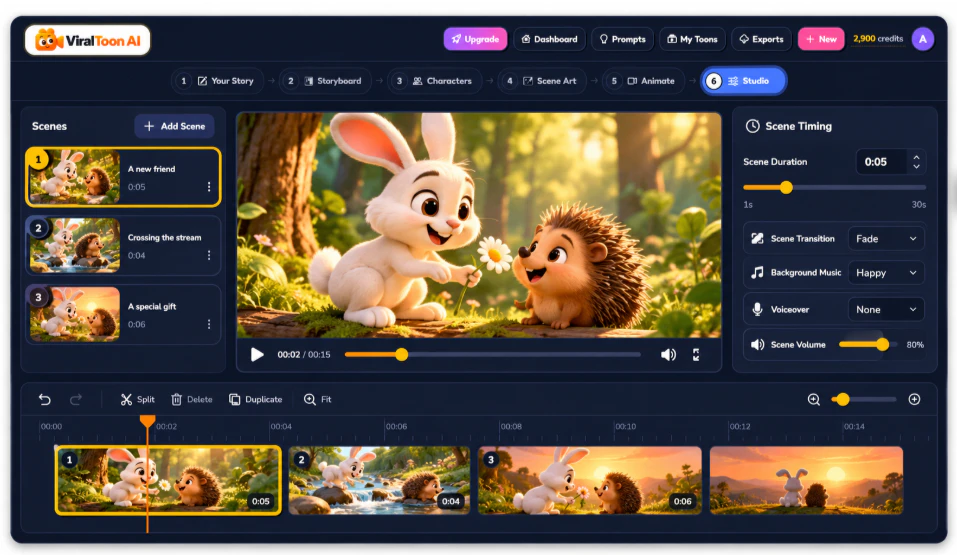Open the user avatar menu

(x=923, y=39)
